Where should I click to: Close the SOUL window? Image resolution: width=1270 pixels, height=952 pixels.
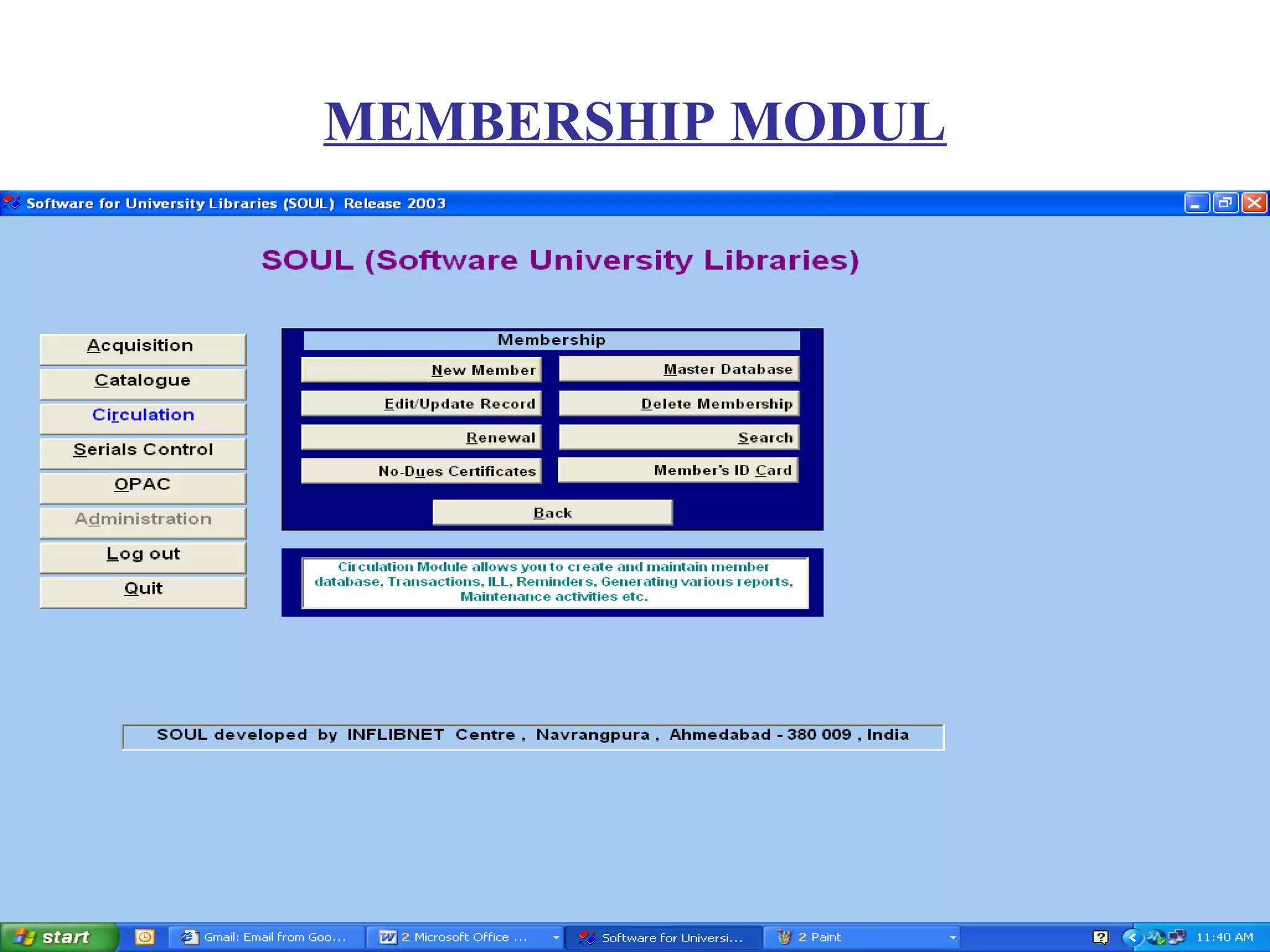coord(1254,203)
